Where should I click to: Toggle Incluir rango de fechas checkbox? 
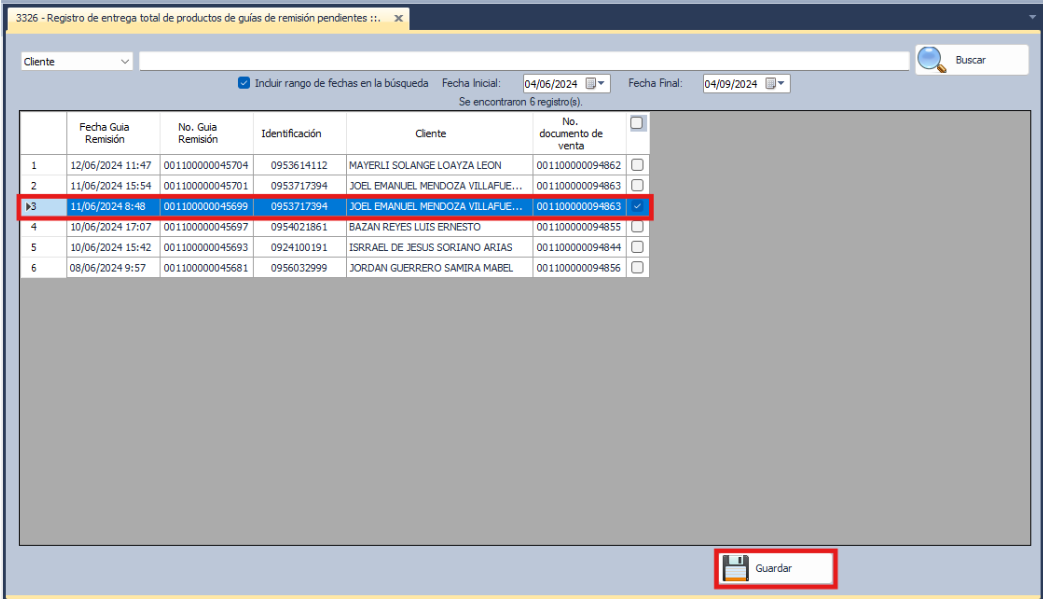(244, 84)
